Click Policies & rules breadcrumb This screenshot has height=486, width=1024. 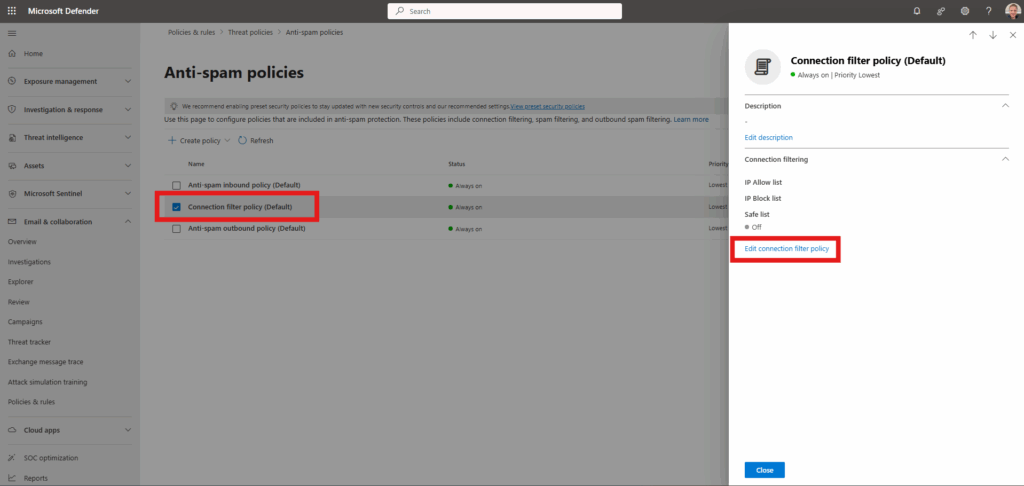pyautogui.click(x=191, y=32)
